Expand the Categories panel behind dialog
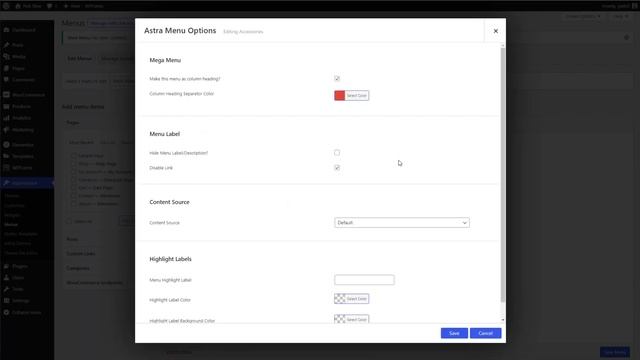 coord(78,268)
